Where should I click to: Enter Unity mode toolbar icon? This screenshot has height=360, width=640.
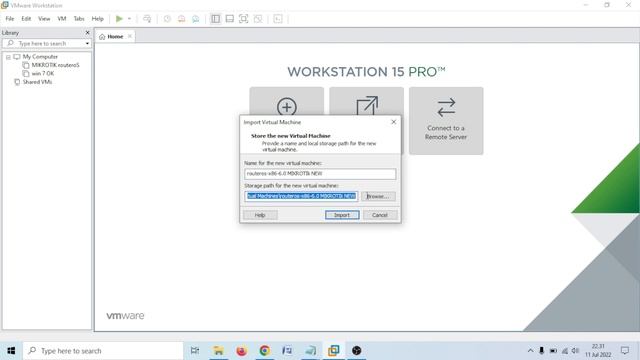(x=258, y=19)
